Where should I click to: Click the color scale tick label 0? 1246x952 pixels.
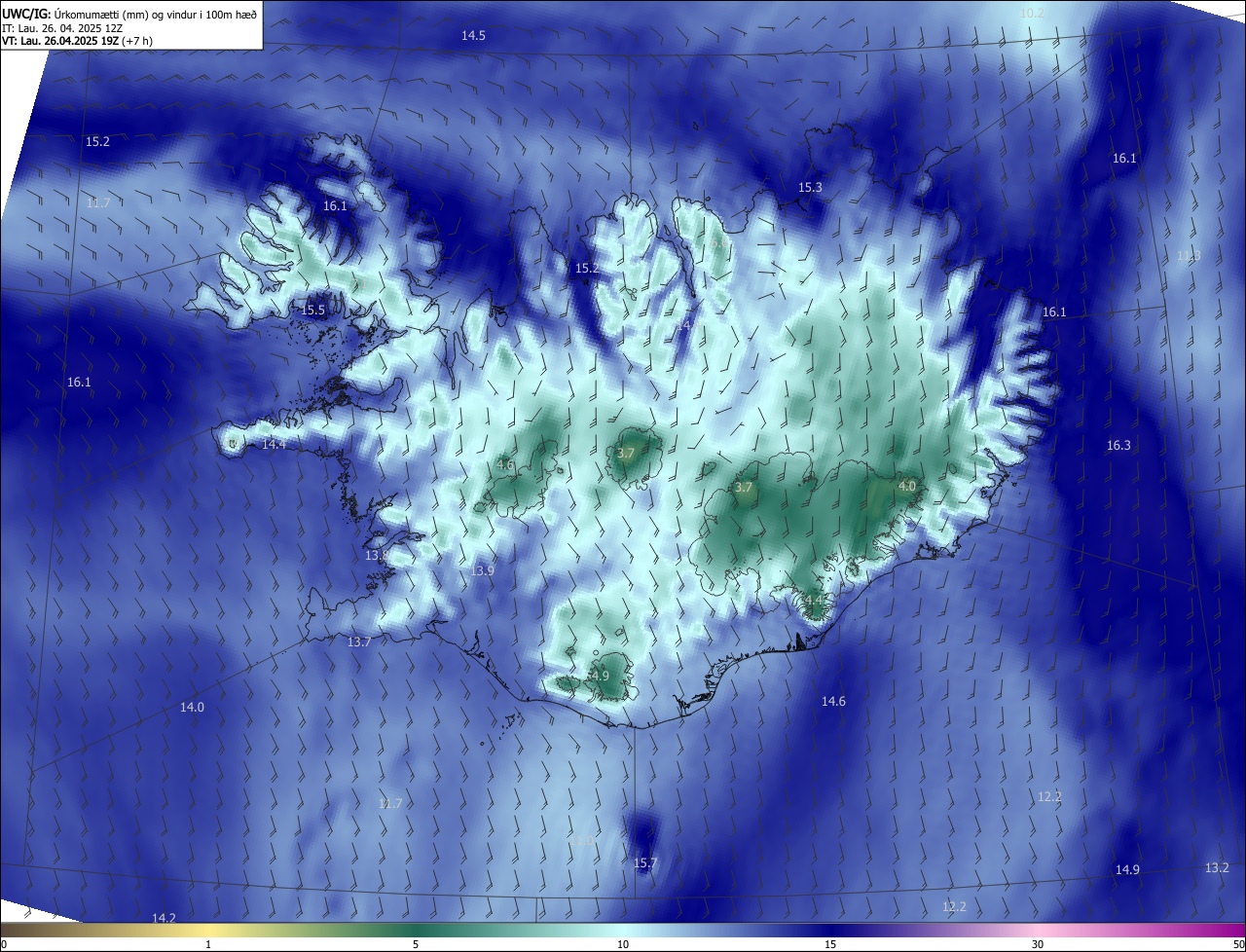(3, 945)
